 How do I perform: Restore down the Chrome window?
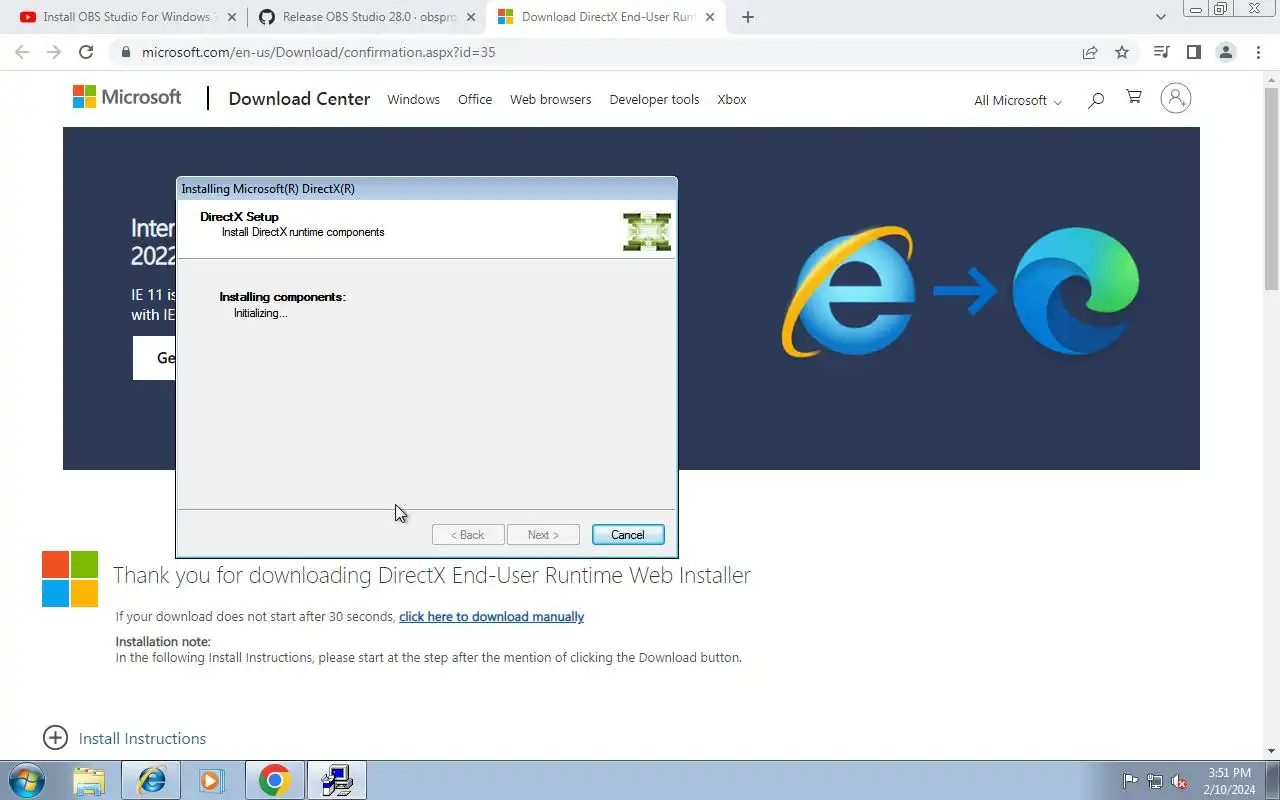(x=1221, y=9)
